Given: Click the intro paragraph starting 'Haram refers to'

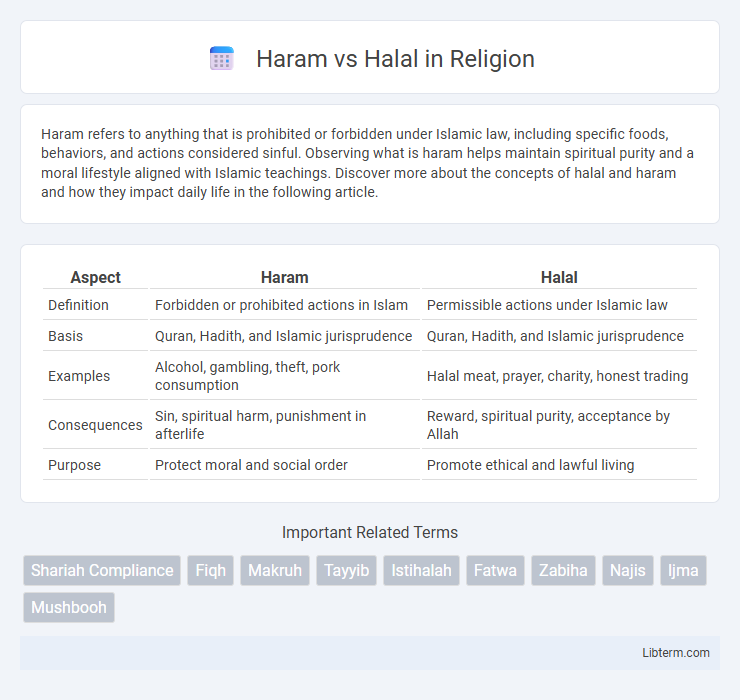Looking at the screenshot, I should (x=370, y=163).
